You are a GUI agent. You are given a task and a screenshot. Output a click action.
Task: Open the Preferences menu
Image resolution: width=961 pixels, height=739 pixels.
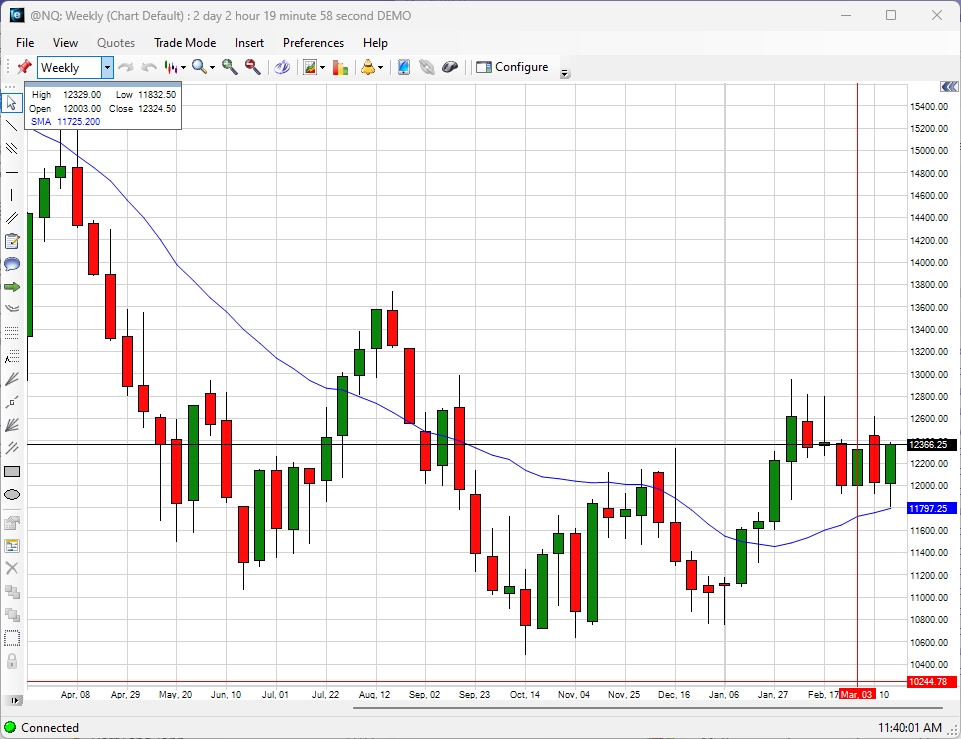[313, 43]
